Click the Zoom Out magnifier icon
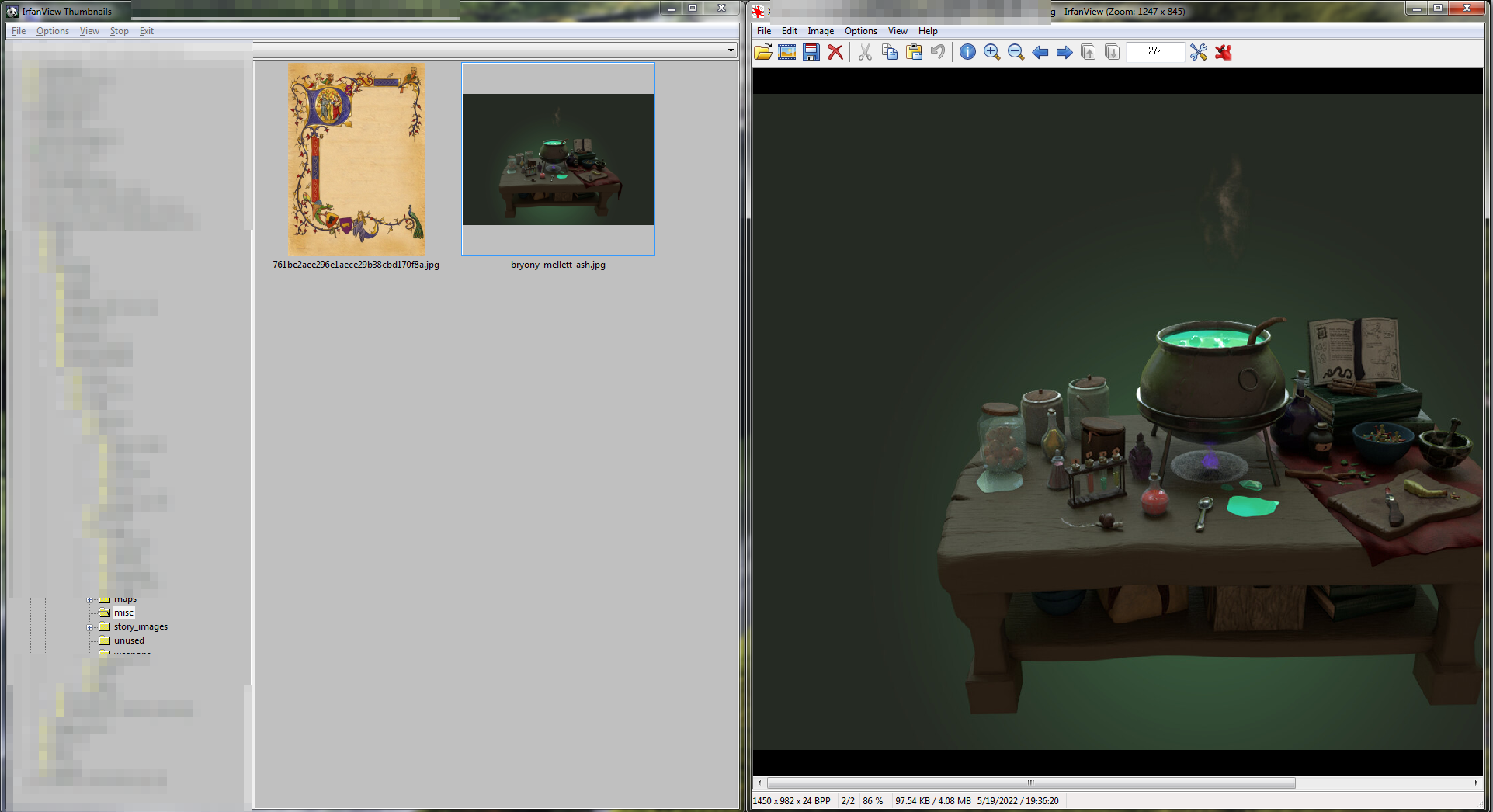 point(1016,52)
